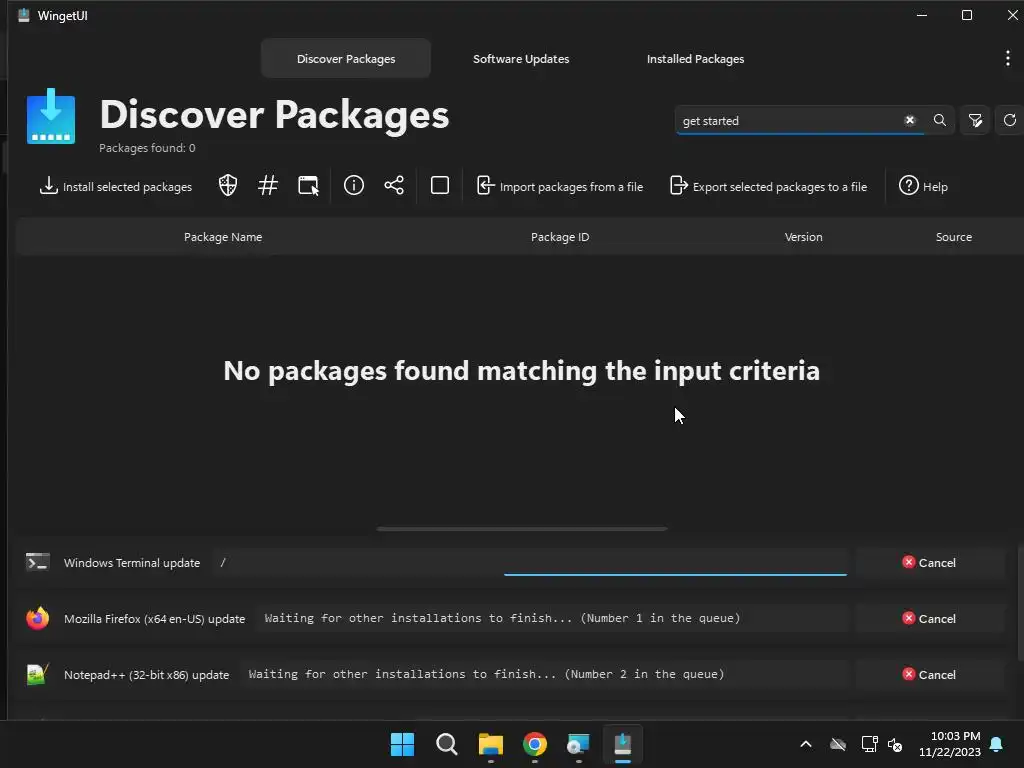1024x768 pixels.
Task: Cancel the Notepad++ update
Action: (x=929, y=675)
